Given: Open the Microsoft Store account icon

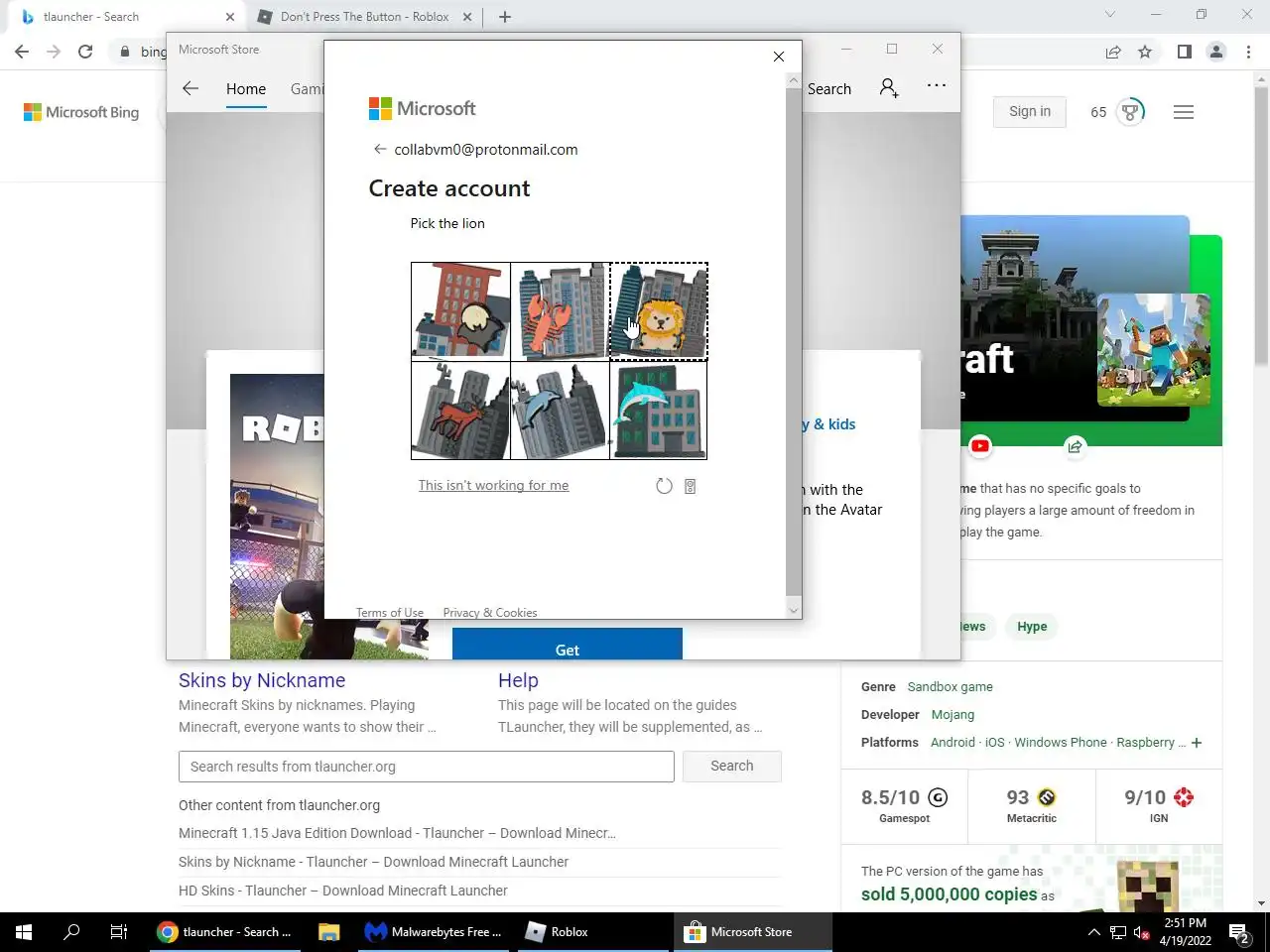Looking at the screenshot, I should (889, 88).
